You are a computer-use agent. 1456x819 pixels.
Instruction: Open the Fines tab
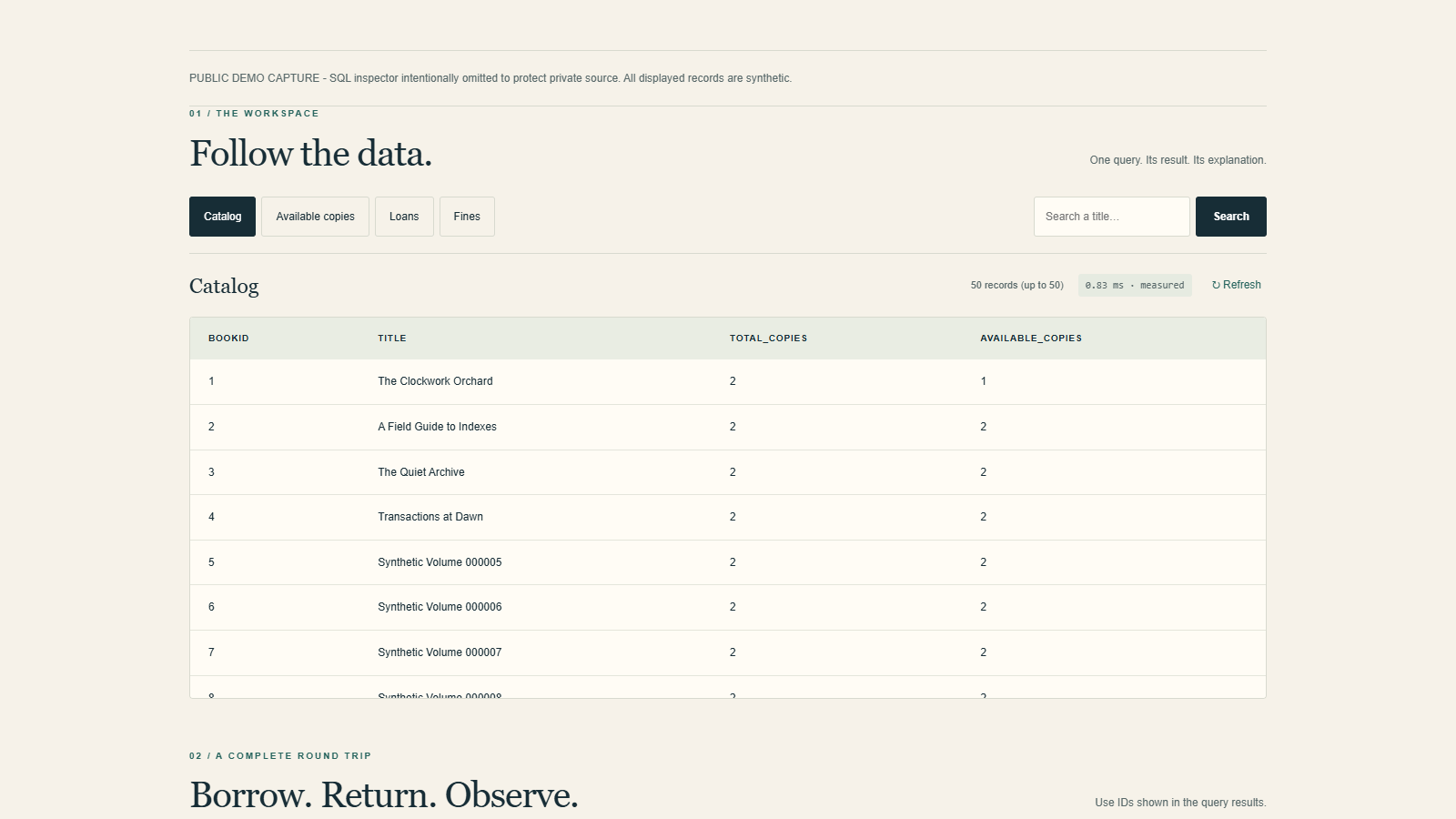pyautogui.click(x=467, y=217)
